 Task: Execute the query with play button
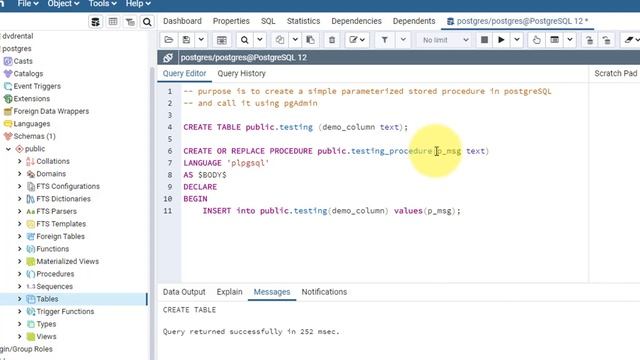point(501,40)
